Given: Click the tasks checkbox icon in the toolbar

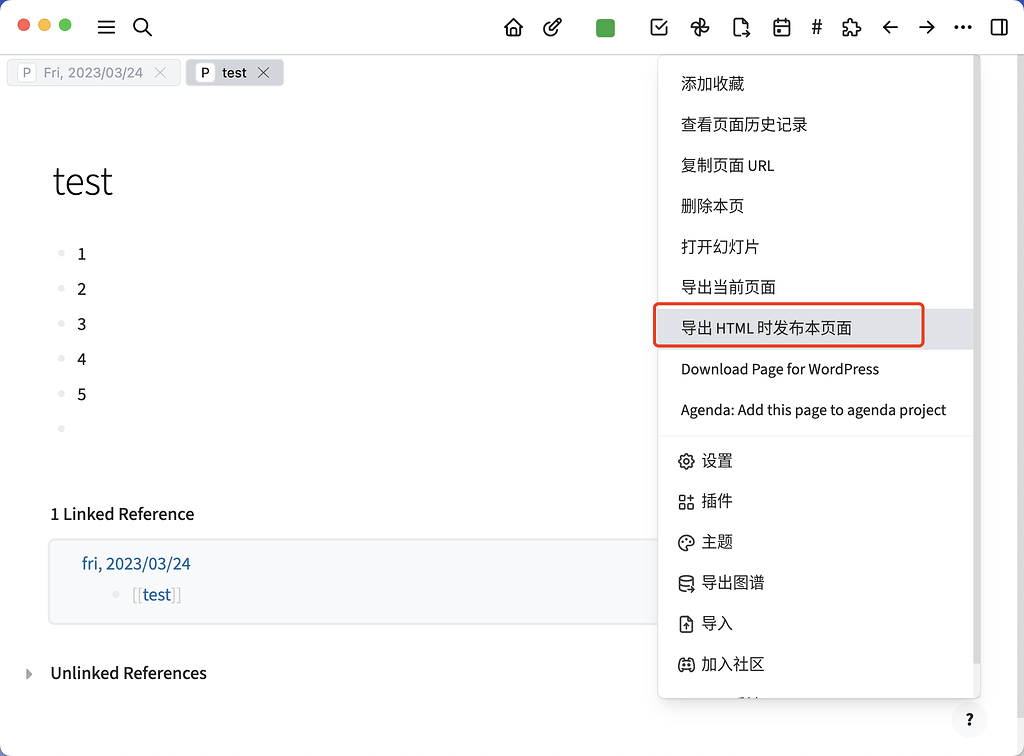Looking at the screenshot, I should click(659, 27).
